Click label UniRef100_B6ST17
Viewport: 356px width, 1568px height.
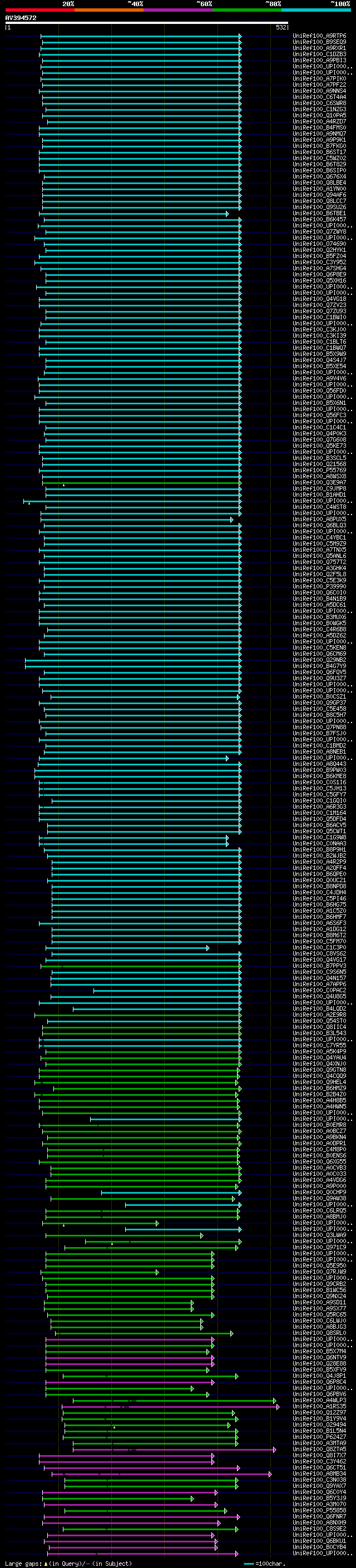pyautogui.click(x=319, y=152)
